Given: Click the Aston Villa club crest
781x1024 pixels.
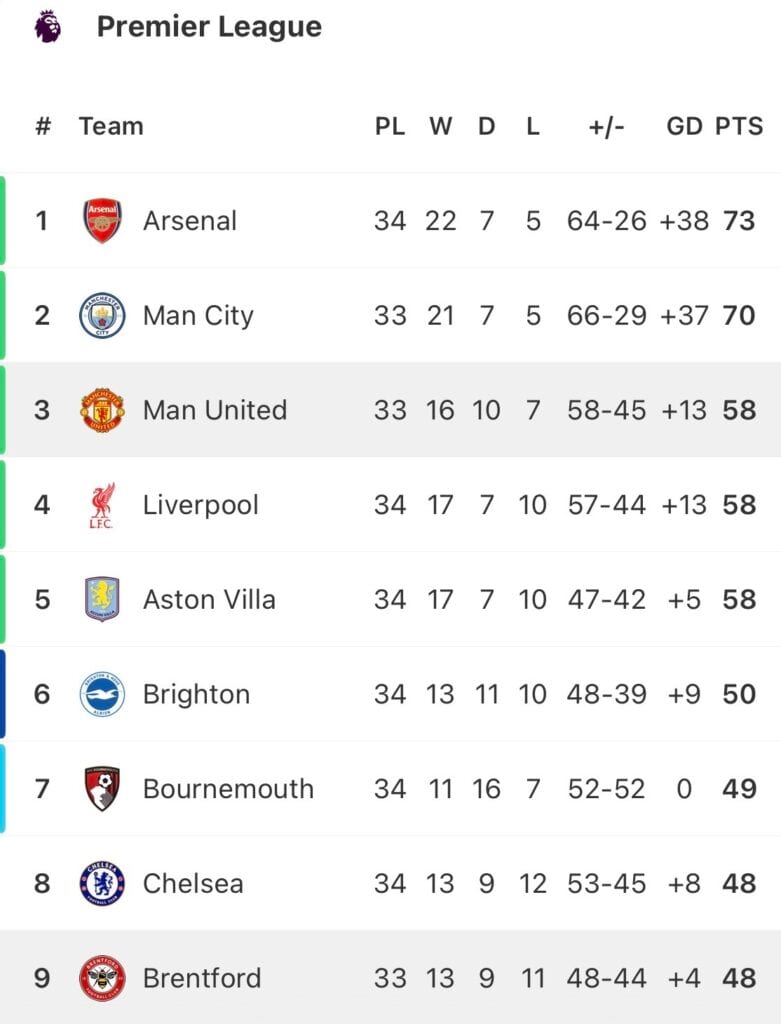Looking at the screenshot, I should [102, 600].
